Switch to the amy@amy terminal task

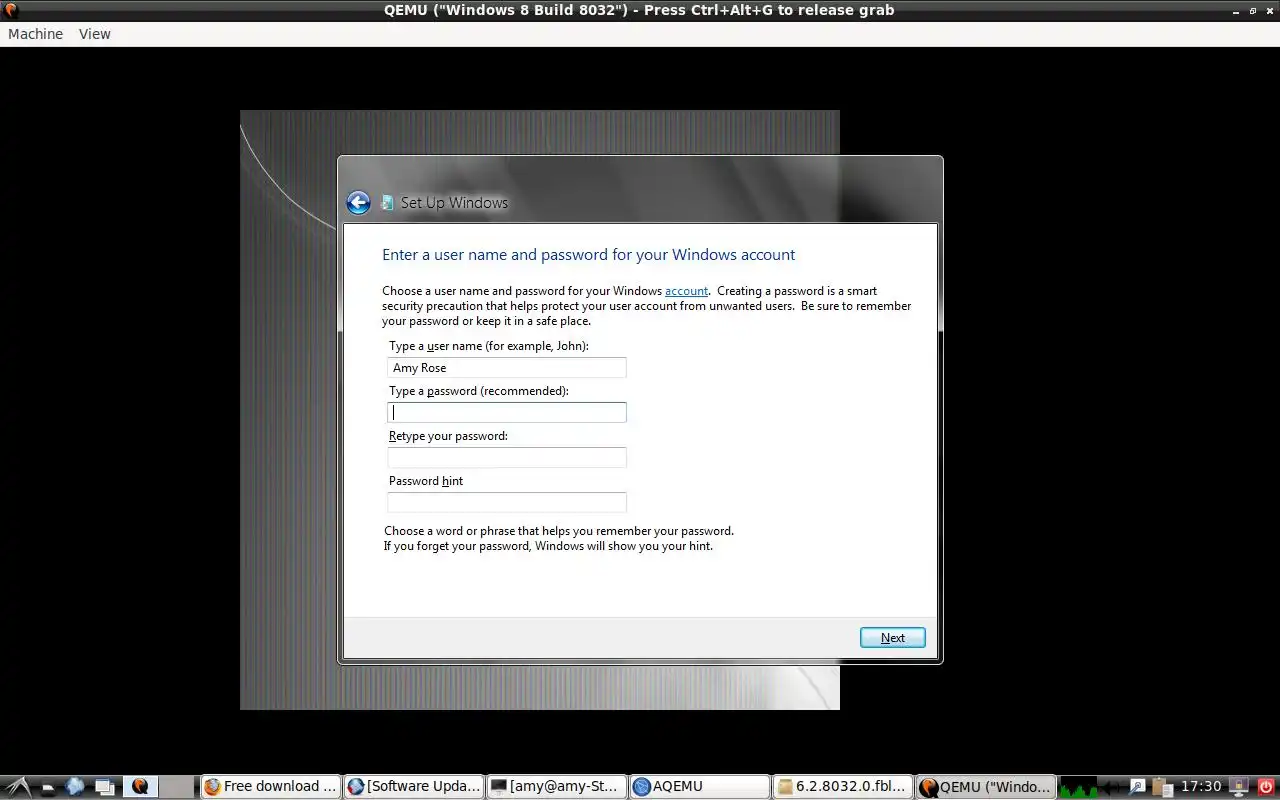[556, 787]
